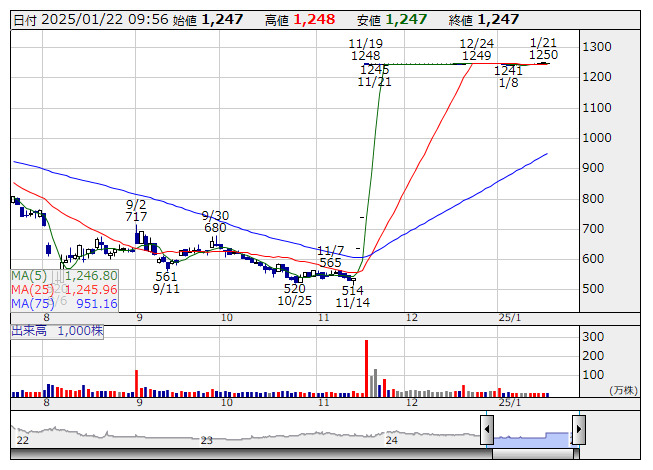Click the 500 price axis label
The height and width of the screenshot is (470, 653).
coord(593,289)
